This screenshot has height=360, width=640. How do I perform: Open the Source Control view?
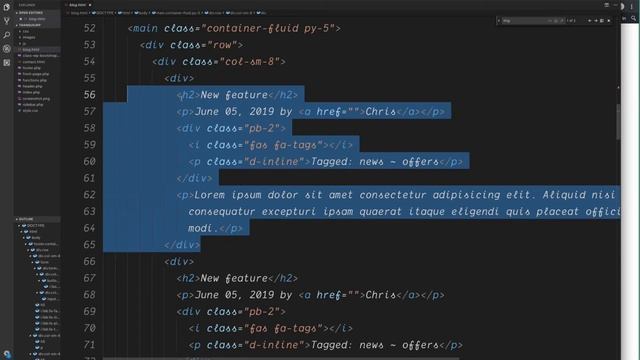click(7, 21)
